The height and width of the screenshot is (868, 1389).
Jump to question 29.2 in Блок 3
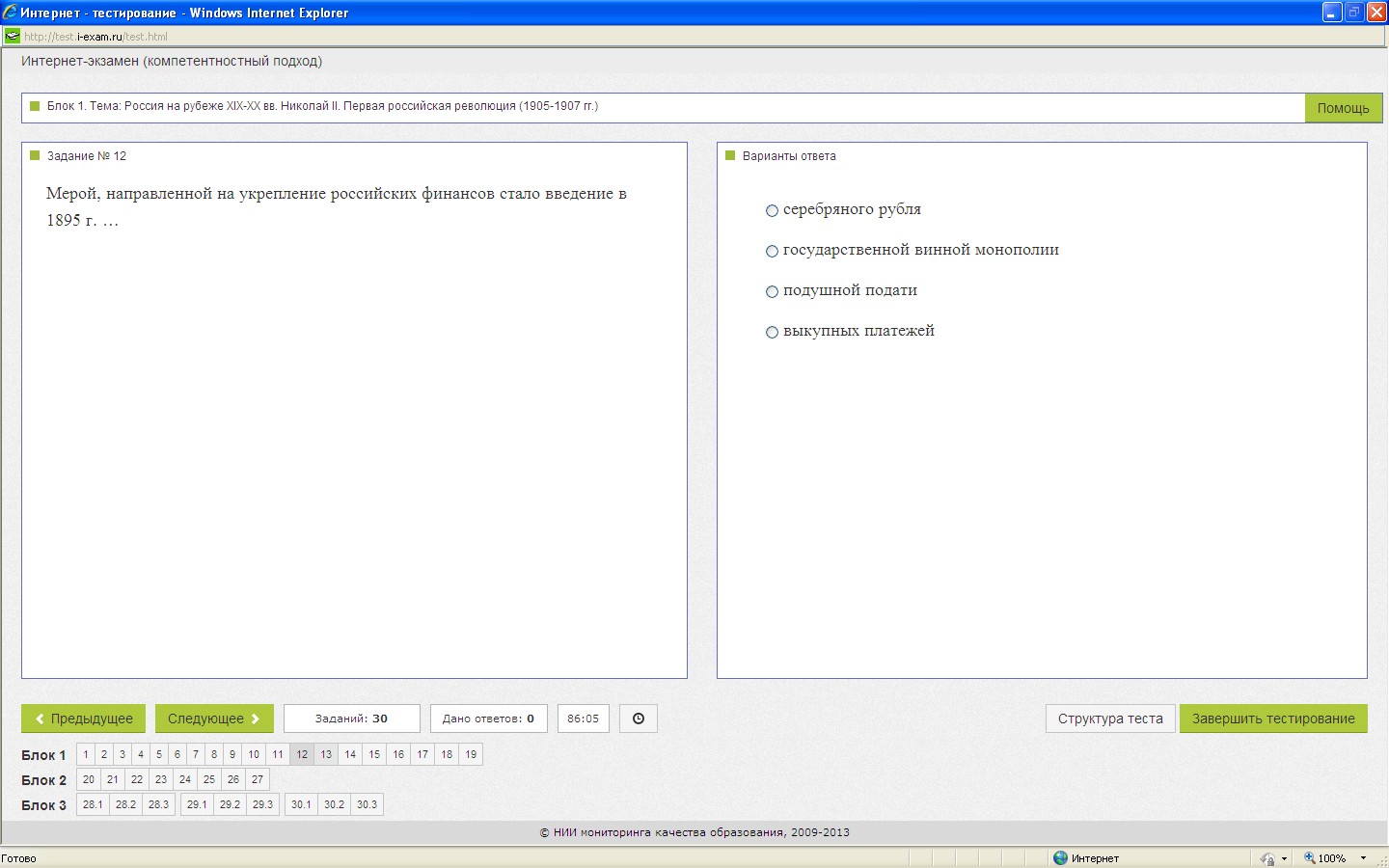230,804
